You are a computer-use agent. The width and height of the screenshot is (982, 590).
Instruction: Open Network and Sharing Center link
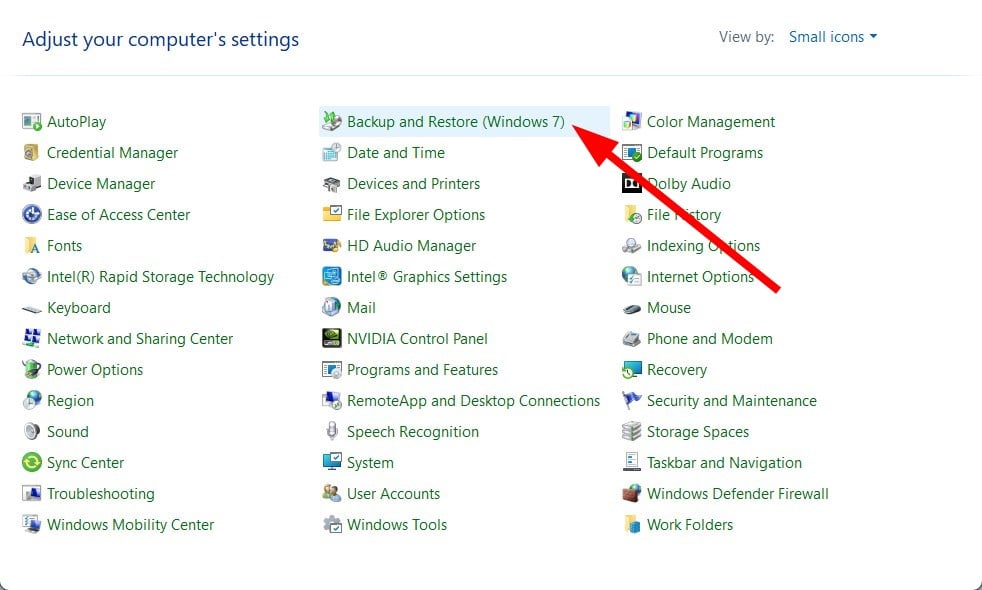(x=140, y=339)
